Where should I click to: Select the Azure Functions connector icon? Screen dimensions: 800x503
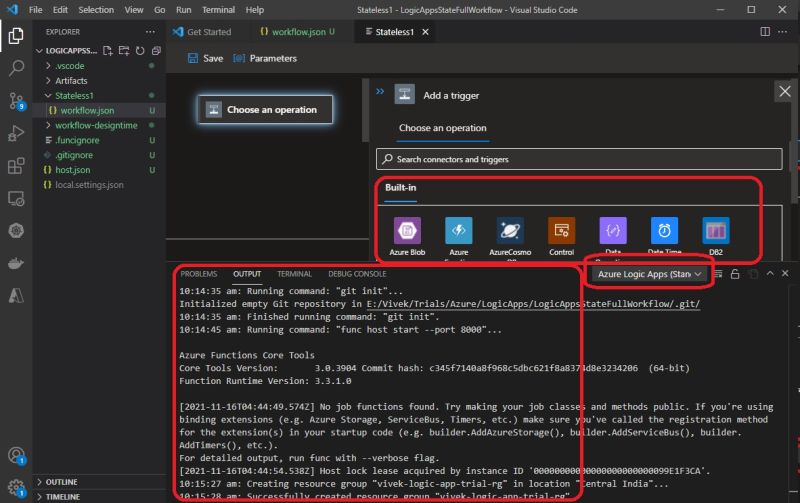(x=459, y=231)
